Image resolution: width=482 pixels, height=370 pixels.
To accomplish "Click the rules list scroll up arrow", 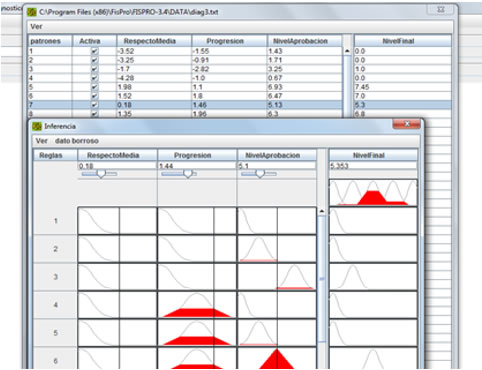I will pos(322,211).
